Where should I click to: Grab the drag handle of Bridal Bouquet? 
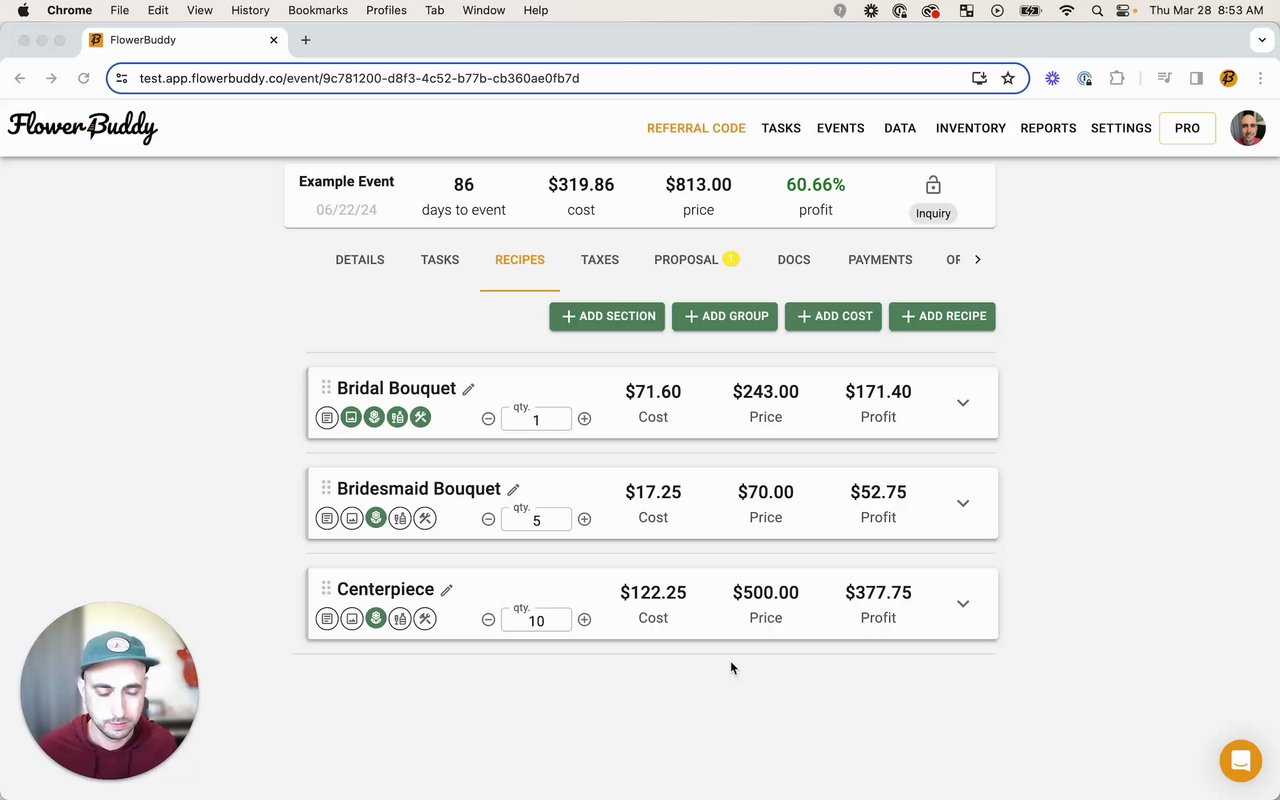[326, 387]
